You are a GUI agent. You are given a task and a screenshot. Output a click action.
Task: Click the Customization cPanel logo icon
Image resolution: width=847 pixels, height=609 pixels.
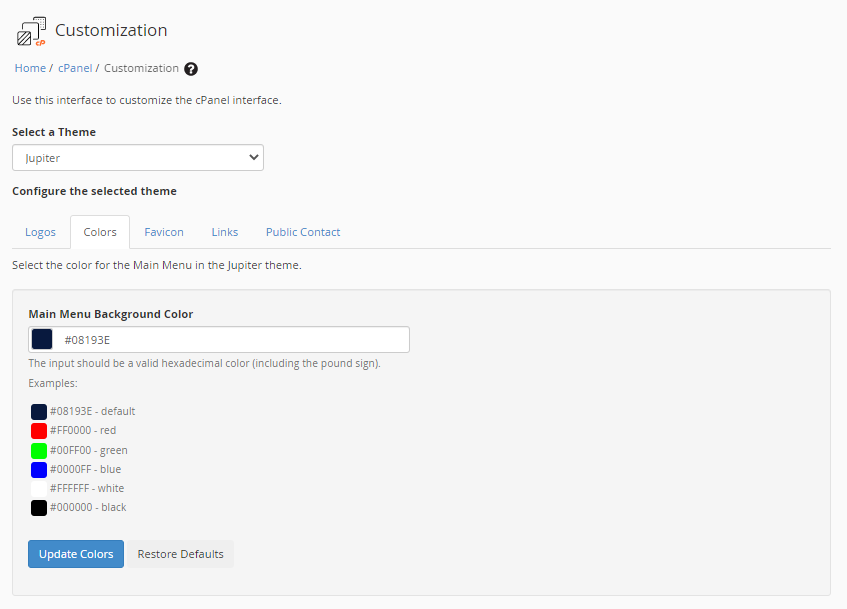[31, 32]
